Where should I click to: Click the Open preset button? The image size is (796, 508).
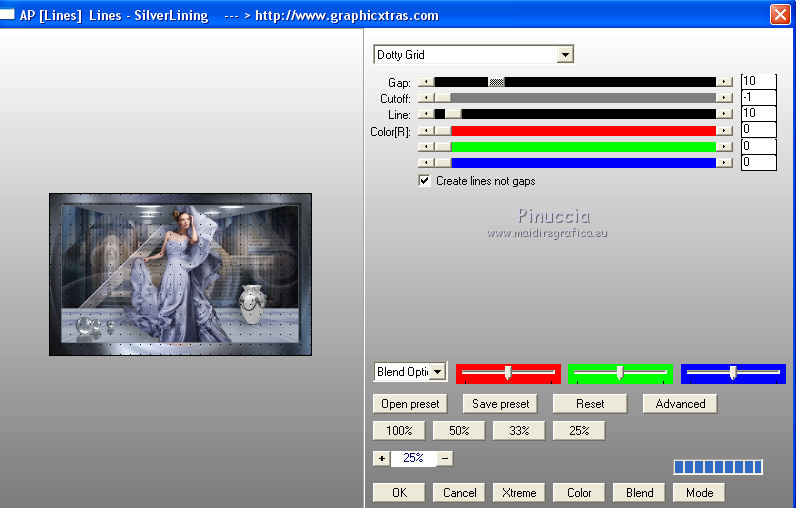[410, 404]
